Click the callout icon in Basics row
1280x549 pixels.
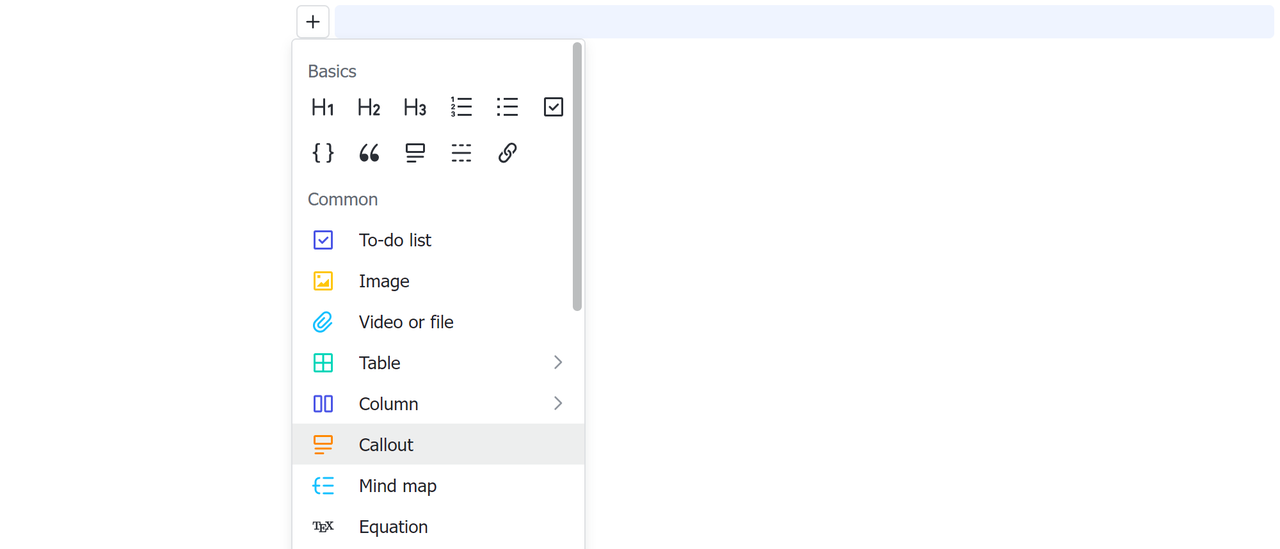coord(415,153)
